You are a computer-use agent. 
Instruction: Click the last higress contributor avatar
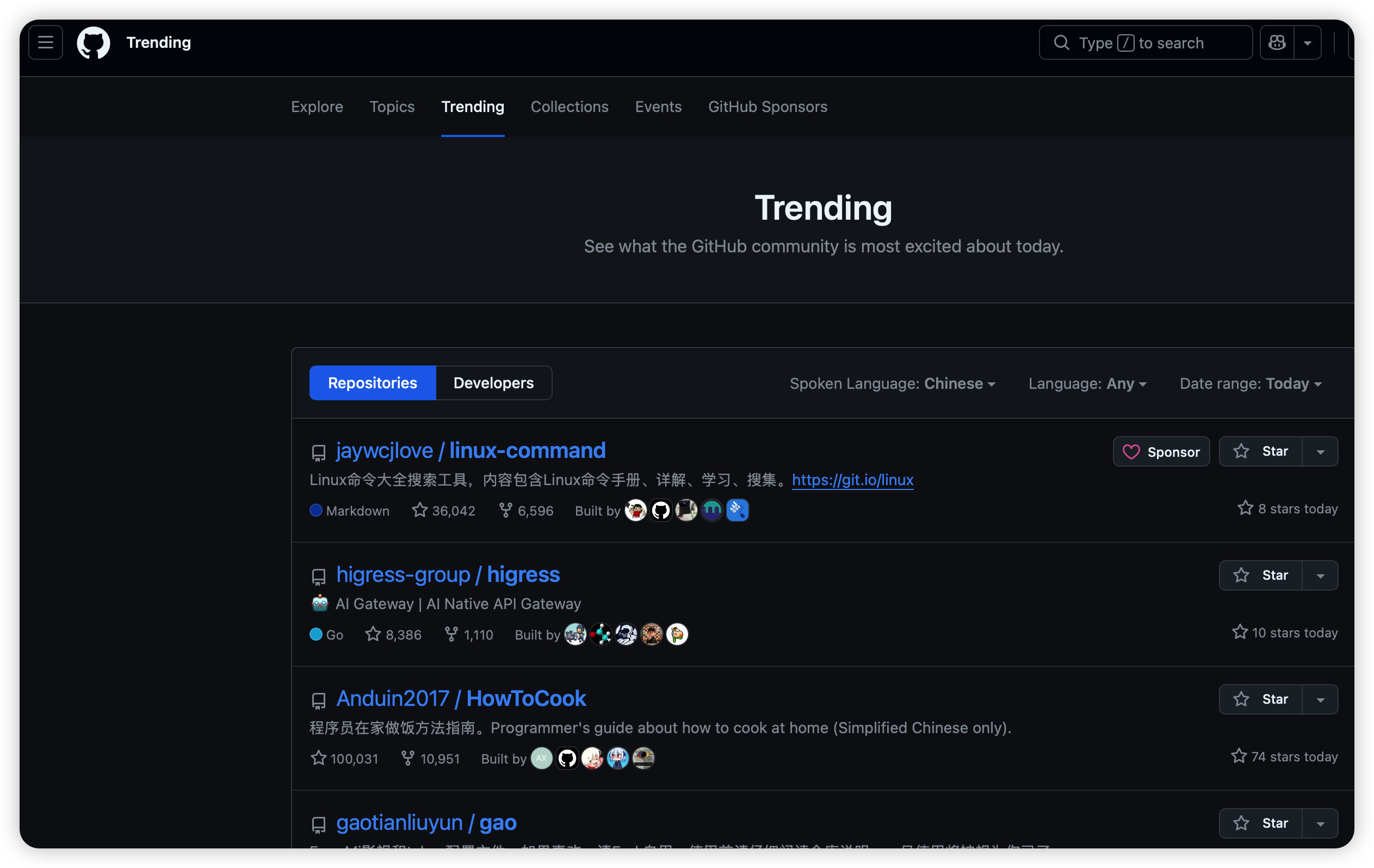677,634
